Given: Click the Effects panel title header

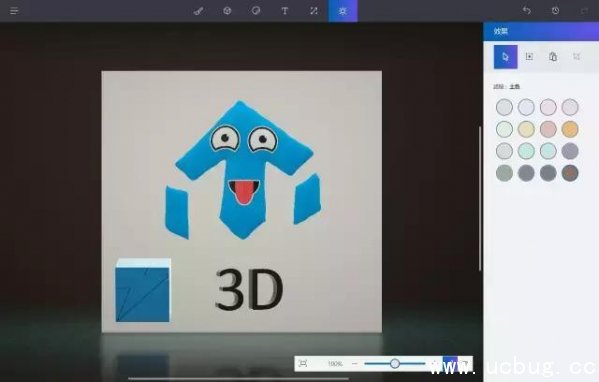Looking at the screenshot, I should [x=541, y=31].
